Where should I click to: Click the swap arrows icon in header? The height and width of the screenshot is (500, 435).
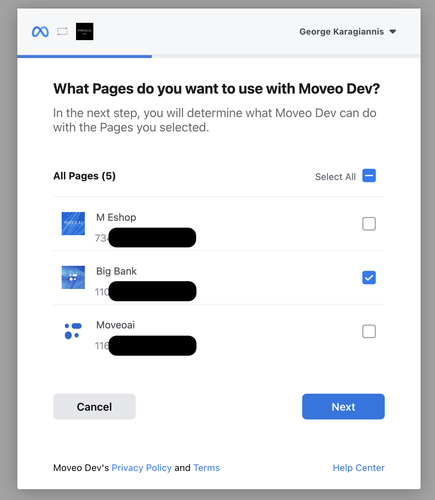(x=62, y=32)
